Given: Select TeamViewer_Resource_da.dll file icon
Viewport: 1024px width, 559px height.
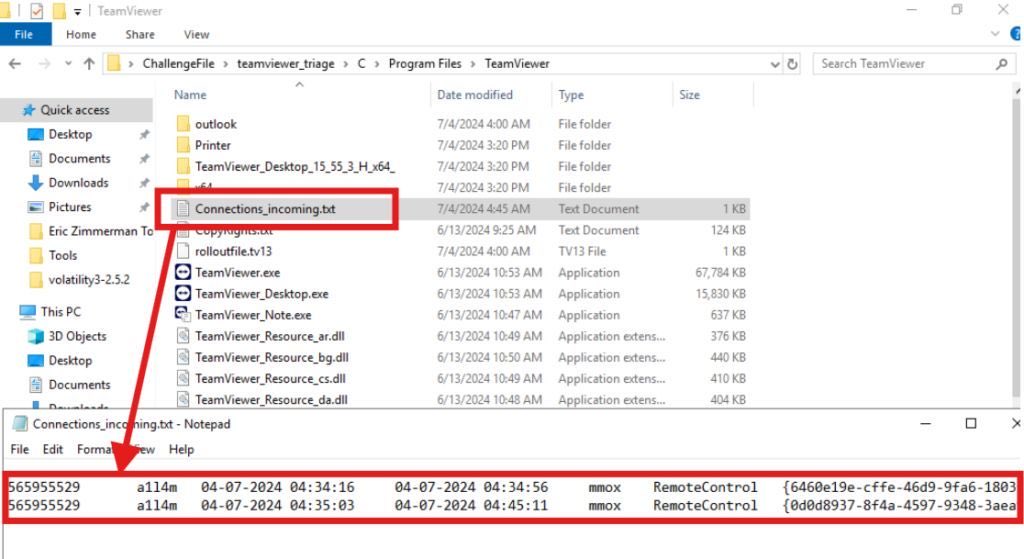Looking at the screenshot, I should (x=183, y=399).
